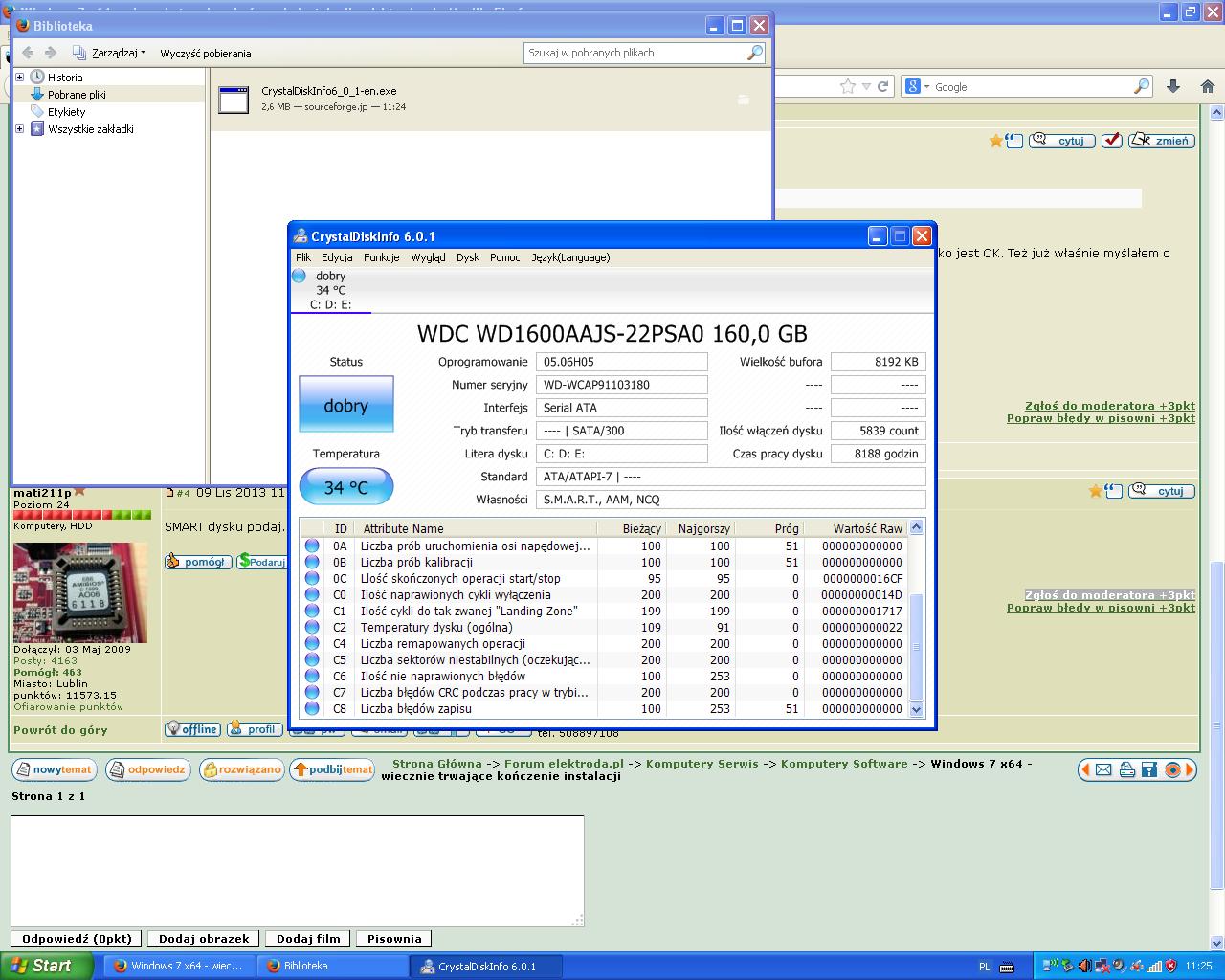
Task: Click the red checkmark toggle next to zmień
Action: point(1112,141)
